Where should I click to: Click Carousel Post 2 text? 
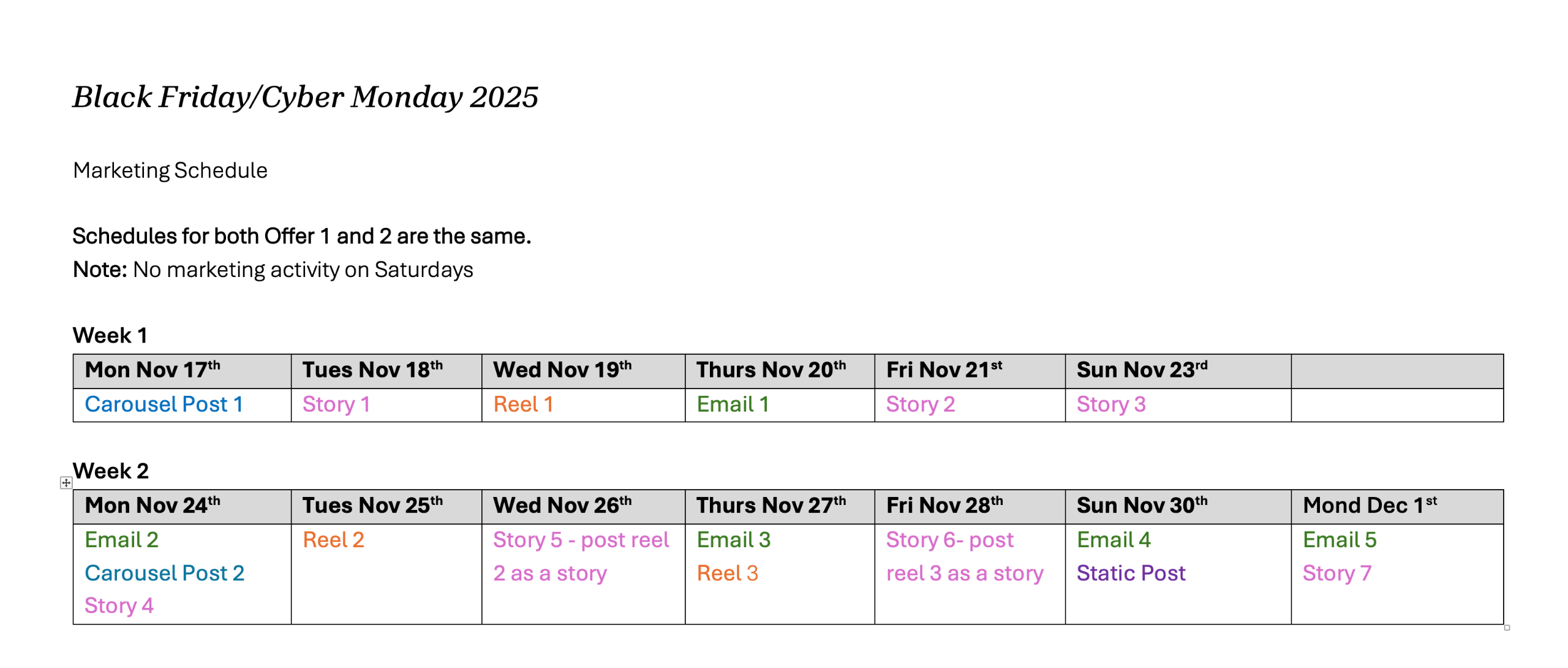pyautogui.click(x=164, y=573)
